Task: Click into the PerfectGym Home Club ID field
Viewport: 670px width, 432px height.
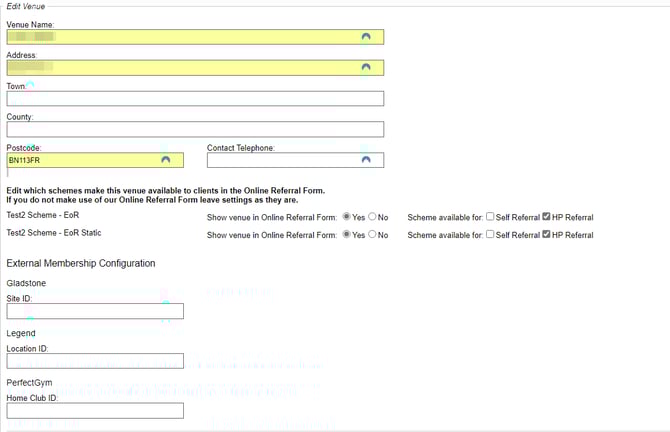Action: point(95,410)
